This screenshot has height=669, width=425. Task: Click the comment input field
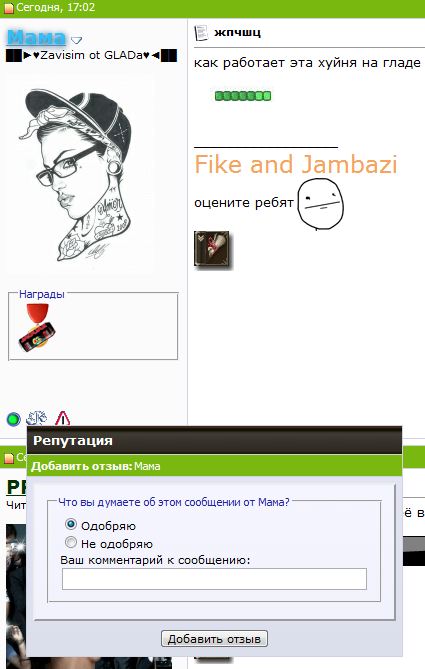coord(214,579)
